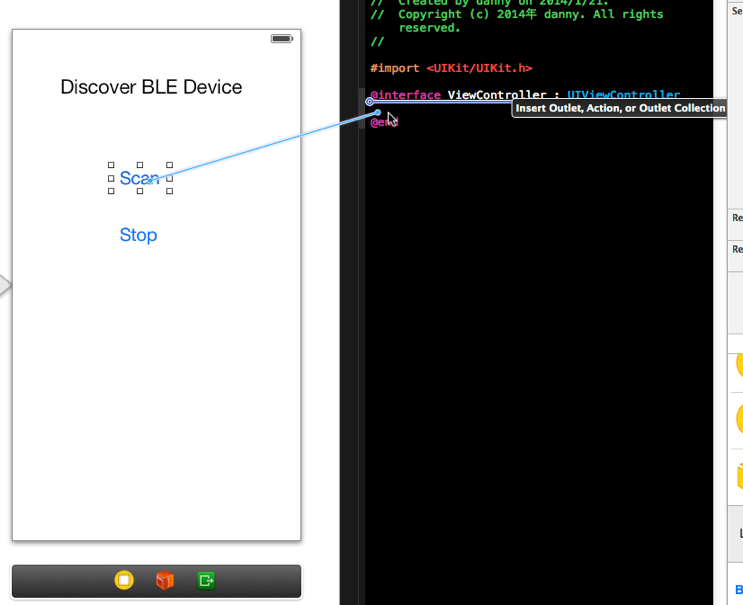Viewport: 743px width, 605px height.
Task: Click the yellow View Controller dock icon
Action: (x=124, y=580)
